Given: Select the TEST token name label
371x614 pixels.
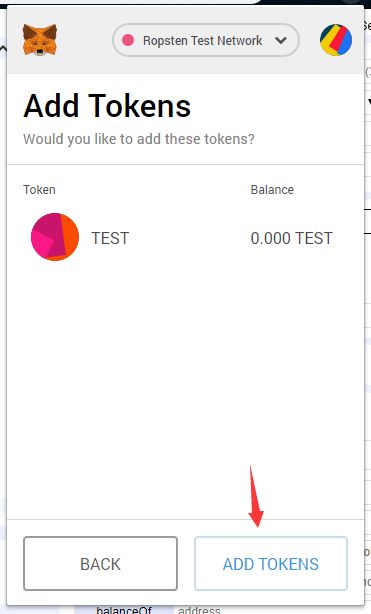Looking at the screenshot, I should click(110, 238).
